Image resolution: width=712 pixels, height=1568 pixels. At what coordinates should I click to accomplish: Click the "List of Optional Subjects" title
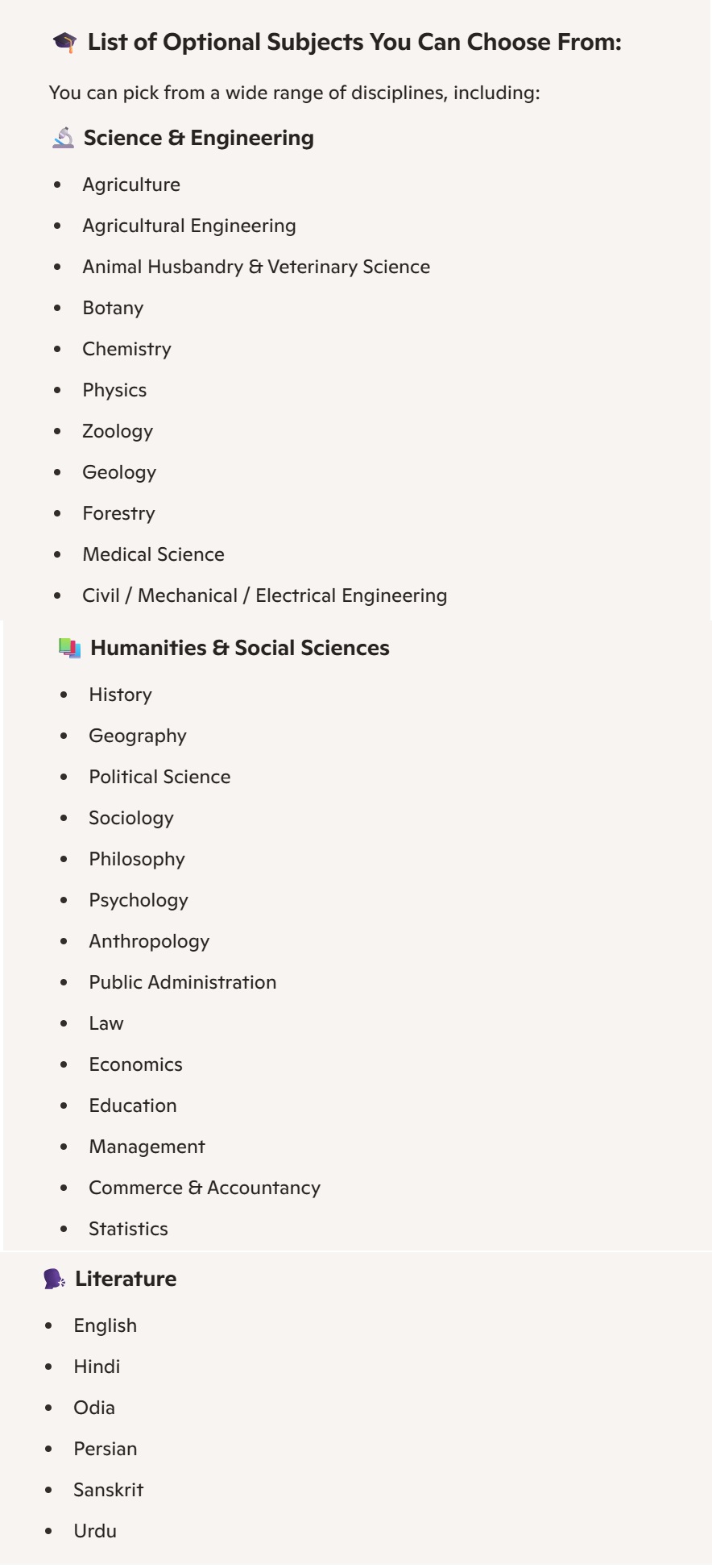click(354, 43)
